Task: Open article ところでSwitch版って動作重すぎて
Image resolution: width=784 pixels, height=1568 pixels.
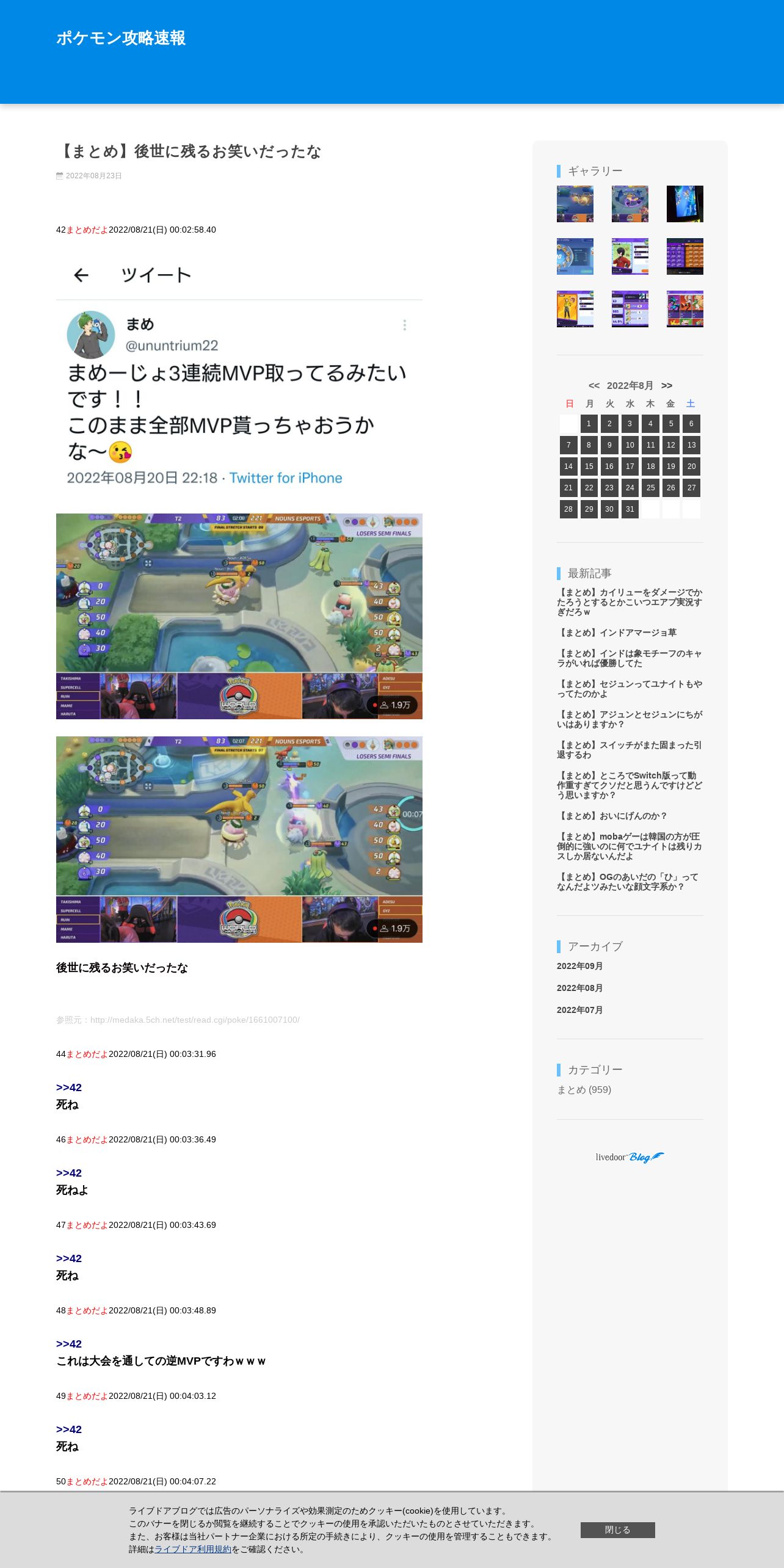Action: point(630,785)
